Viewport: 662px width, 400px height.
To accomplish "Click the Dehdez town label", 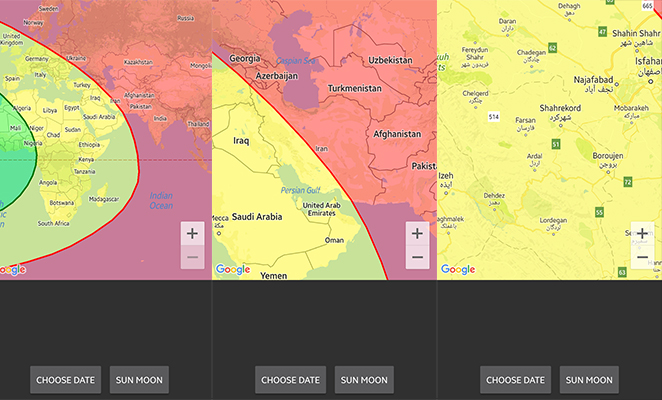I will 494,199.
